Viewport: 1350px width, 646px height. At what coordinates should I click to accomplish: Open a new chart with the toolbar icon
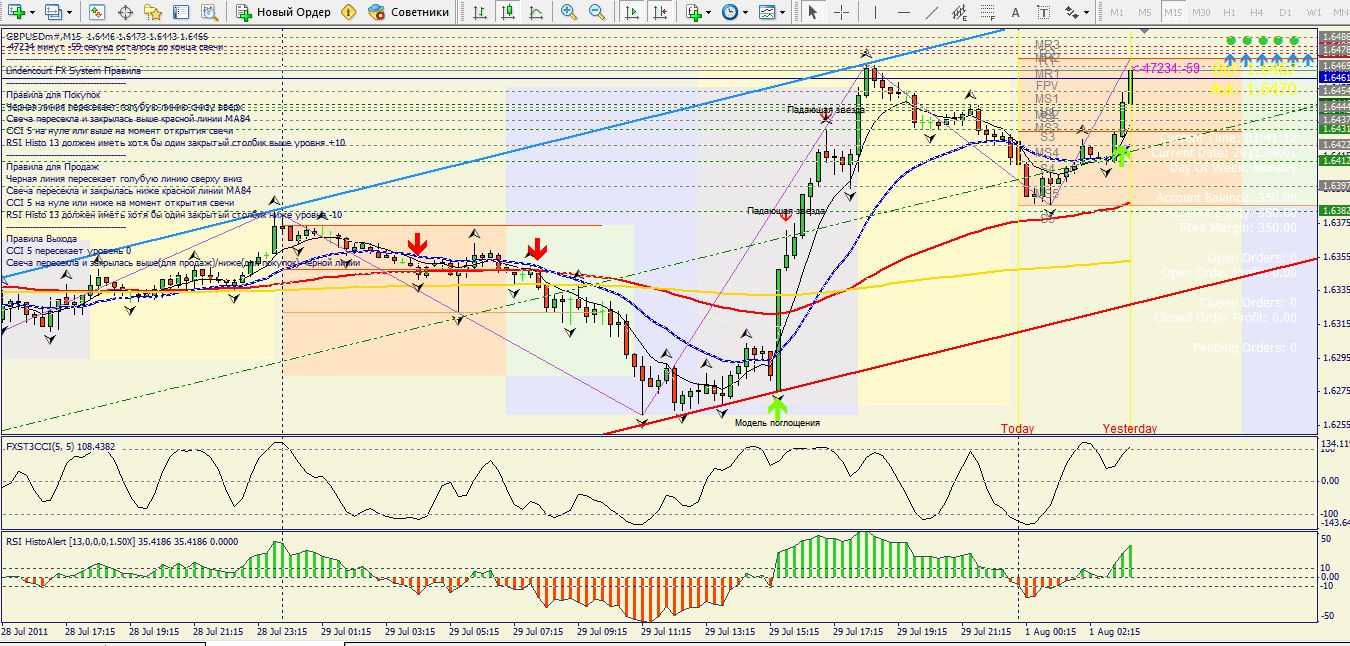tap(16, 12)
